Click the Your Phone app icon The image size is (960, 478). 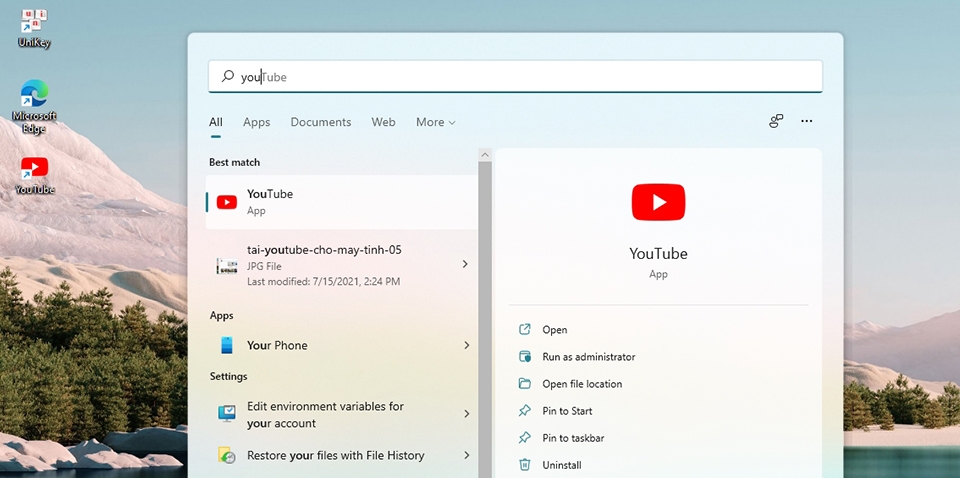click(227, 345)
